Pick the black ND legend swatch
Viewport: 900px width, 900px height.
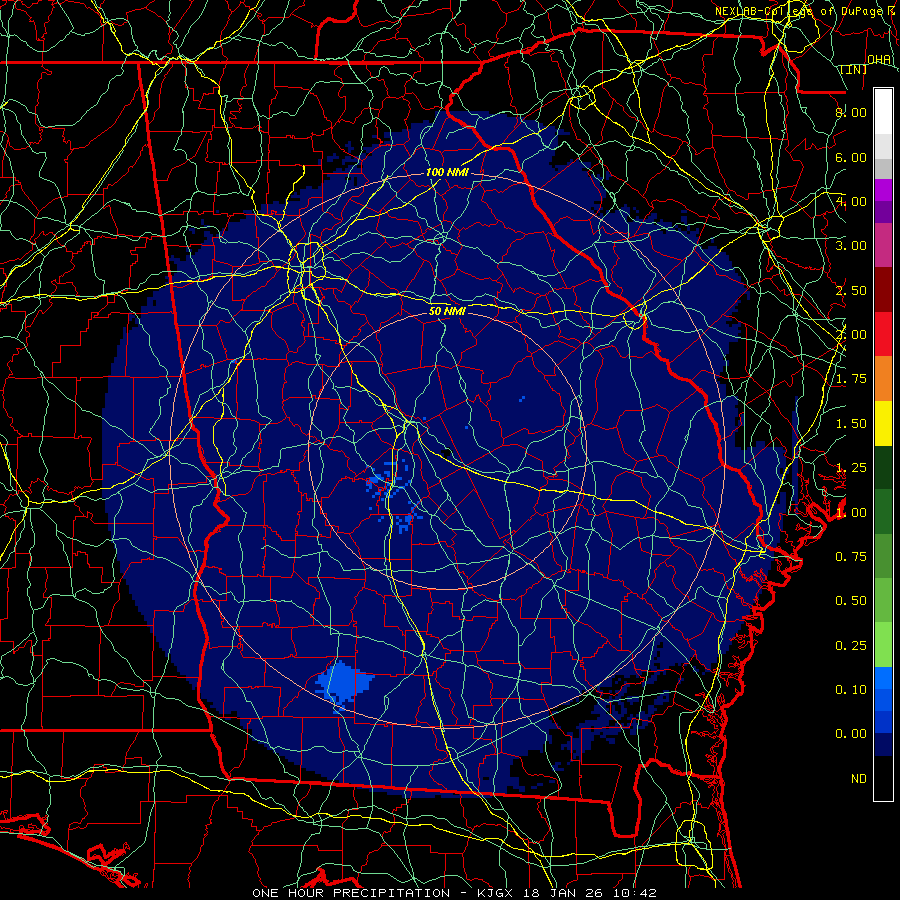(883, 778)
